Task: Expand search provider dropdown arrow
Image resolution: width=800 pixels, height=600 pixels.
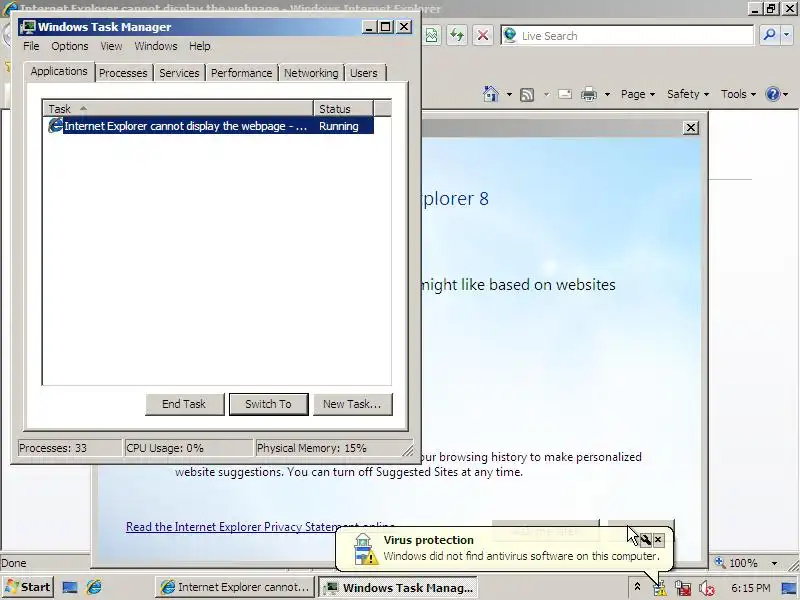Action: coord(786,35)
